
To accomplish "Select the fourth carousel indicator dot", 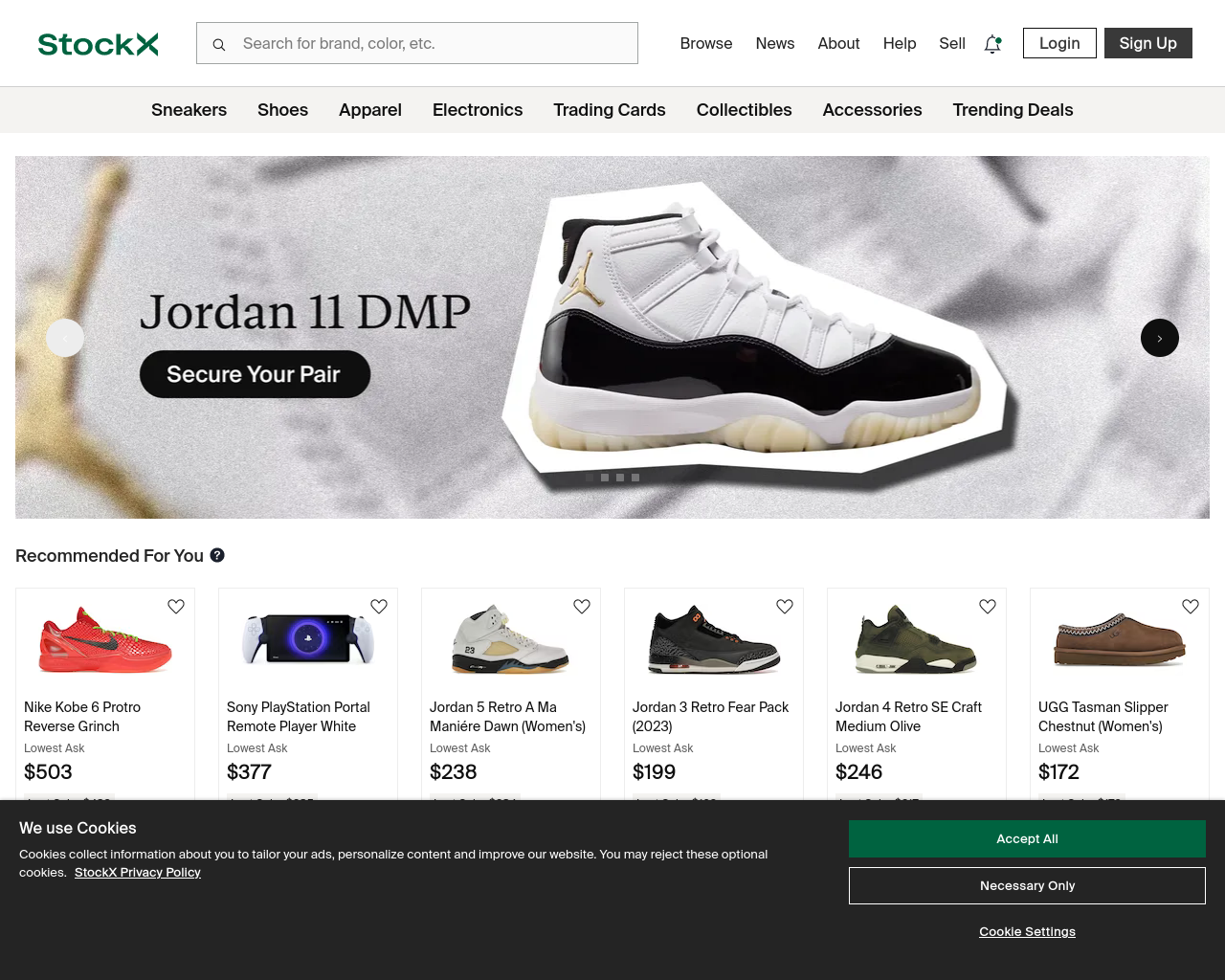I will click(x=635, y=477).
